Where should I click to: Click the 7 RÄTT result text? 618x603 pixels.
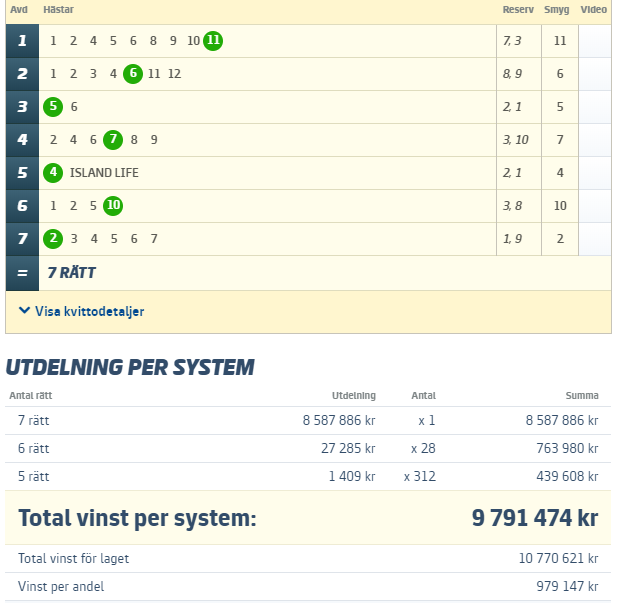[x=71, y=273]
